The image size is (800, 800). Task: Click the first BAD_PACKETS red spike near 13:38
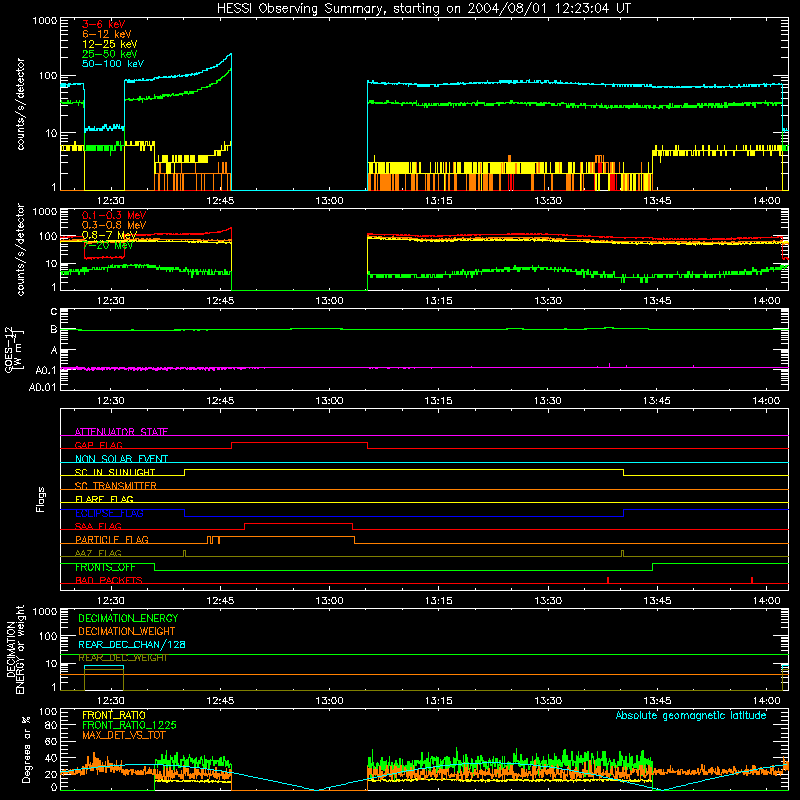click(608, 580)
